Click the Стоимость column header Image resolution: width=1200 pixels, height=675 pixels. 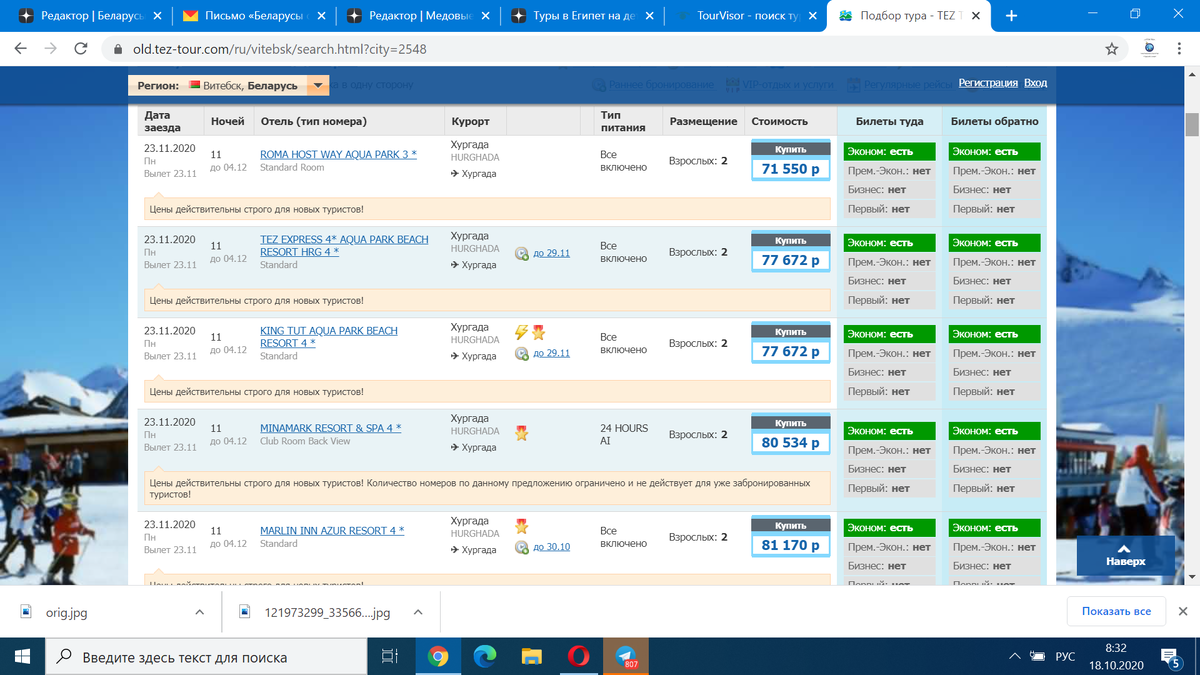[x=779, y=121]
